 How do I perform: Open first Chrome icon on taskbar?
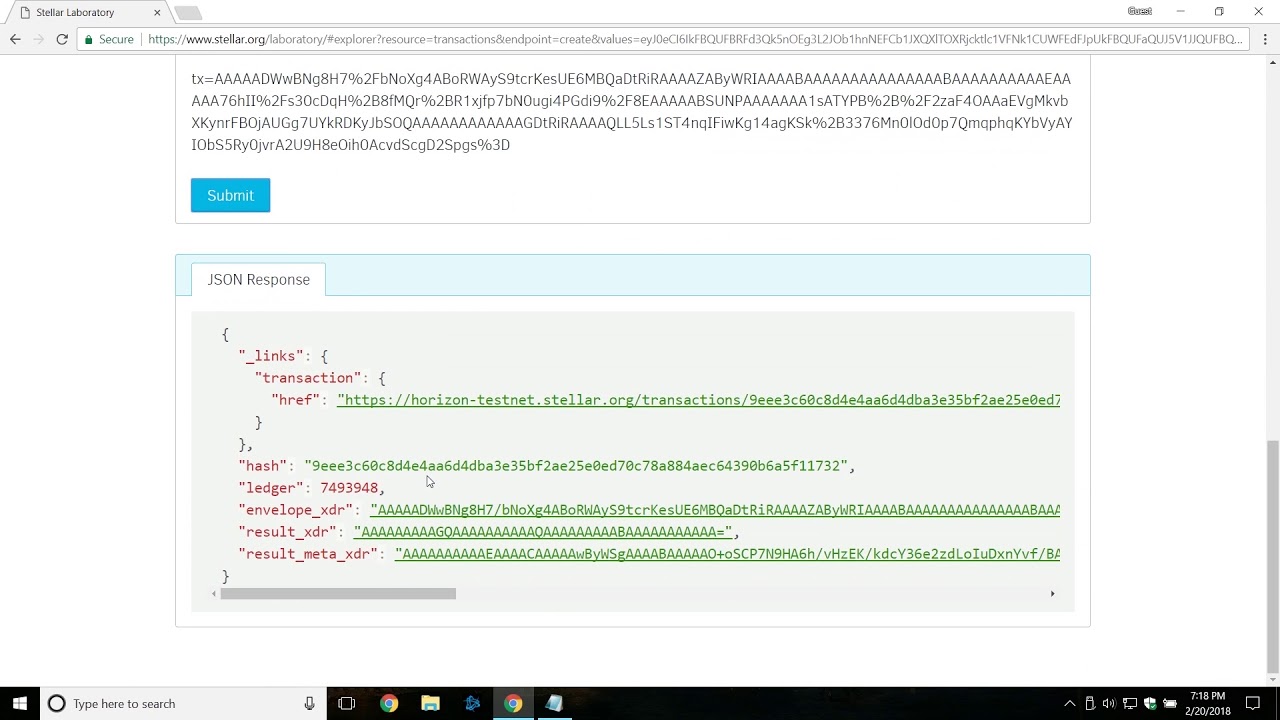click(x=389, y=703)
